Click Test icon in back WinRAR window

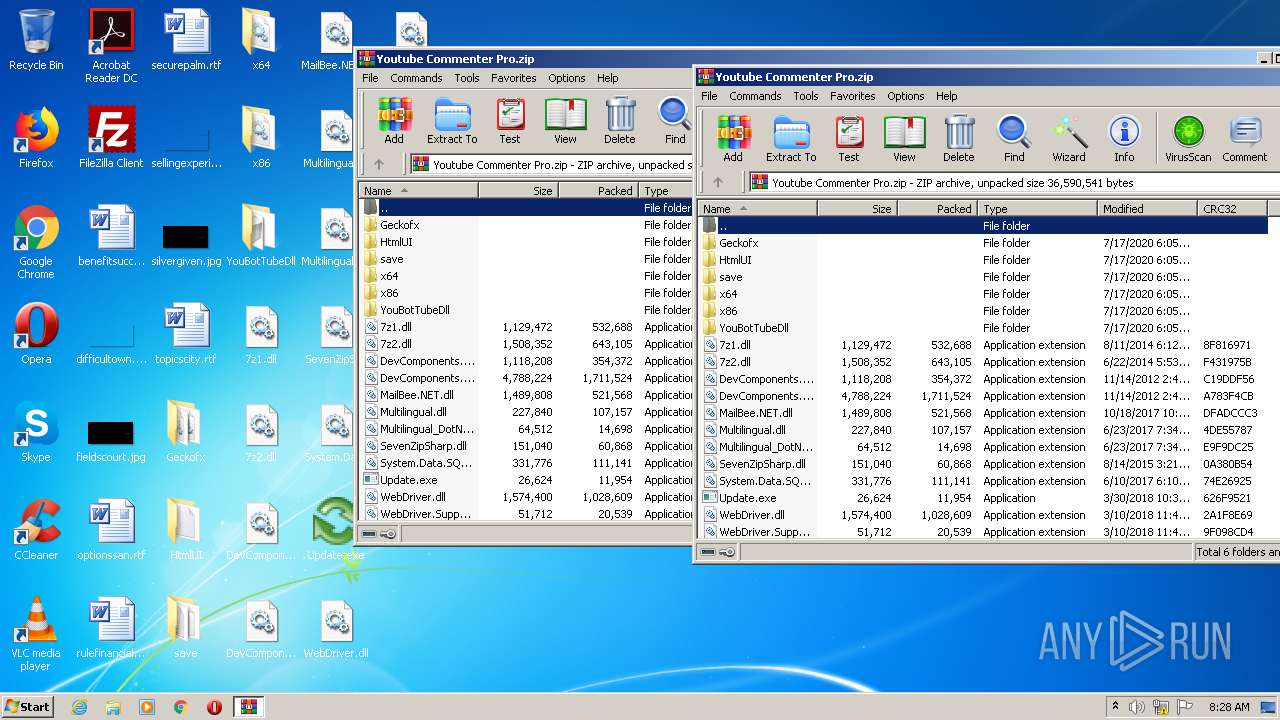pyautogui.click(x=510, y=120)
